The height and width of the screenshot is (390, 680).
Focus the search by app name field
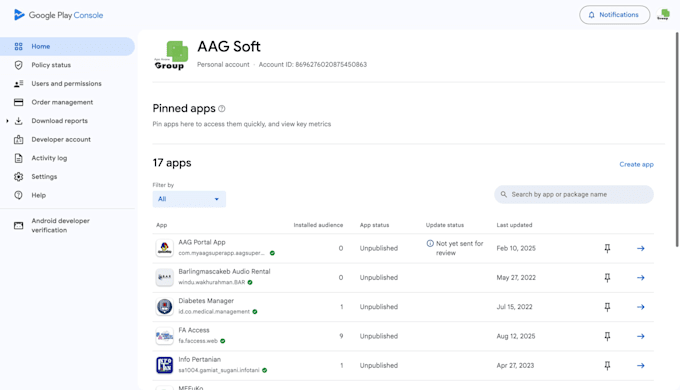[x=574, y=195]
